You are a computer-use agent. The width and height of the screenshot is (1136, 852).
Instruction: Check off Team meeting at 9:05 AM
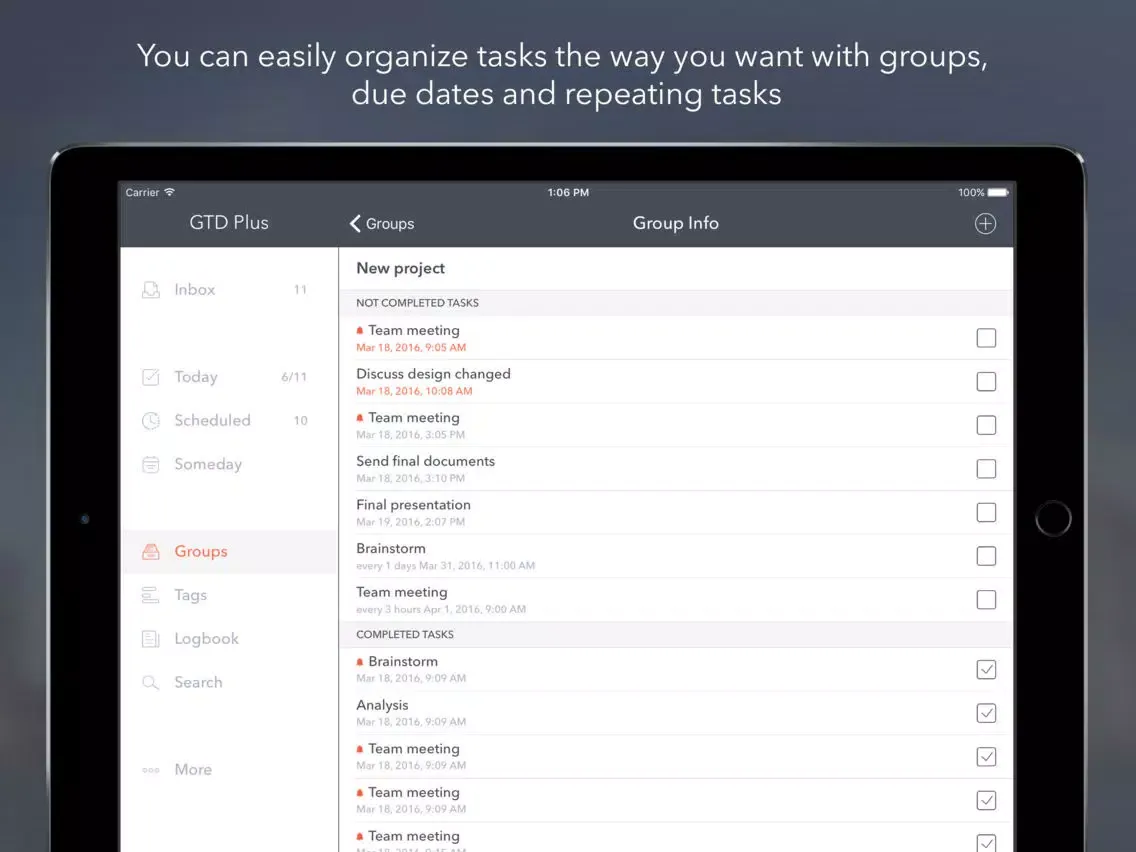click(986, 338)
